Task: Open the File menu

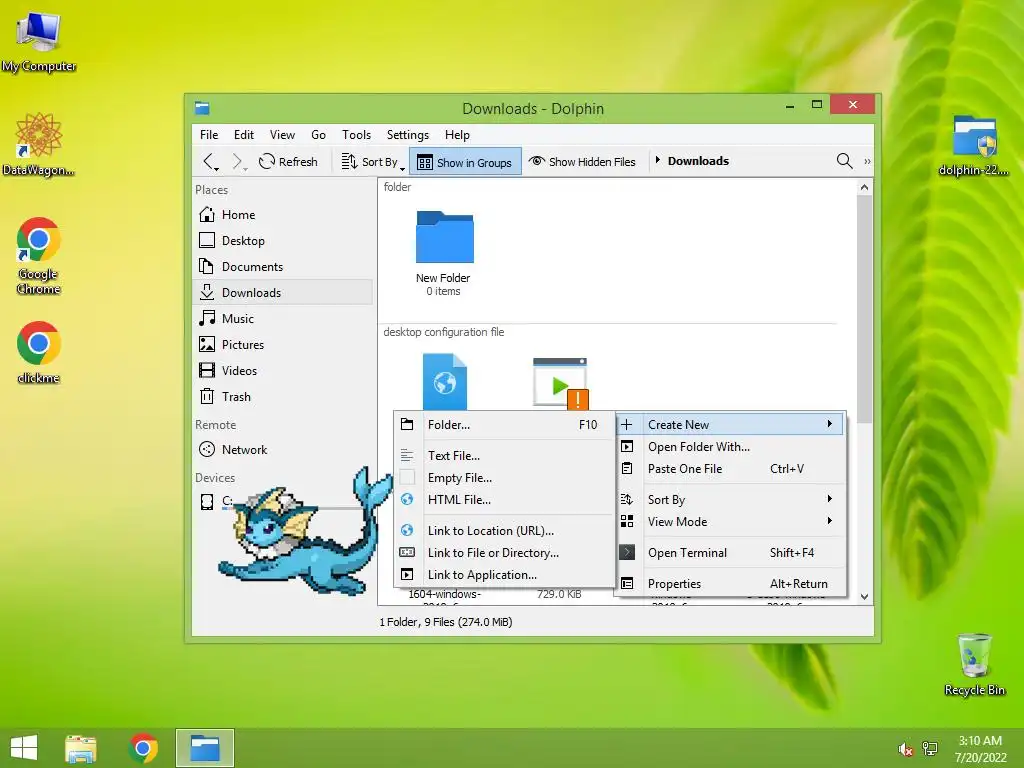Action: (209, 135)
